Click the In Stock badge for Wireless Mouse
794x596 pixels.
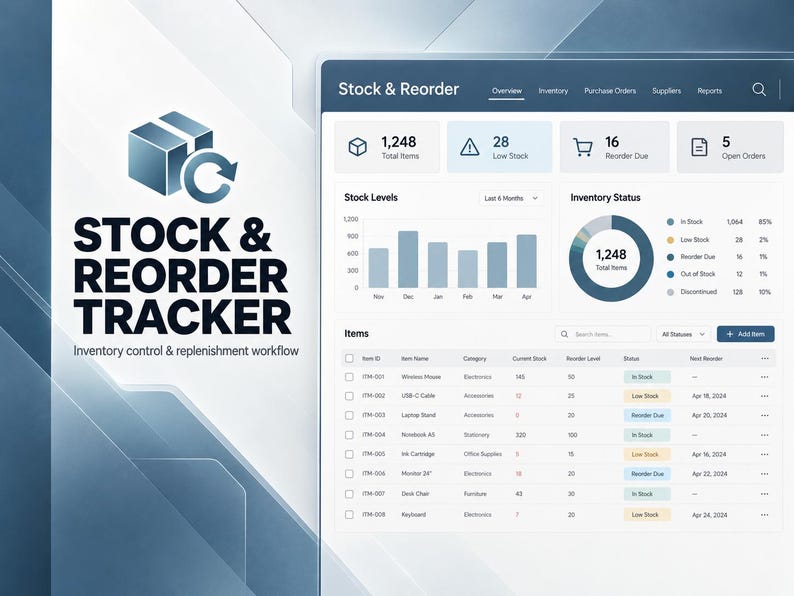point(647,377)
